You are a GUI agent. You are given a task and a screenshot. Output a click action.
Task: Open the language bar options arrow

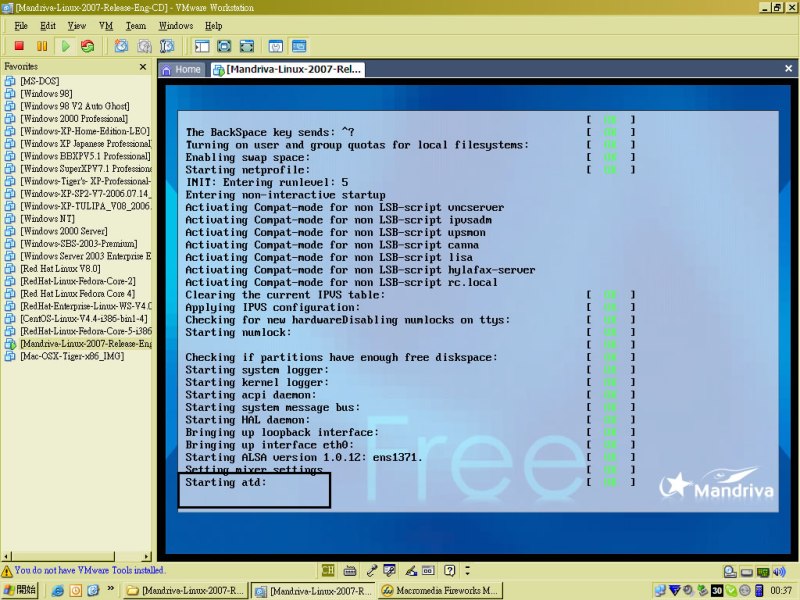(467, 570)
